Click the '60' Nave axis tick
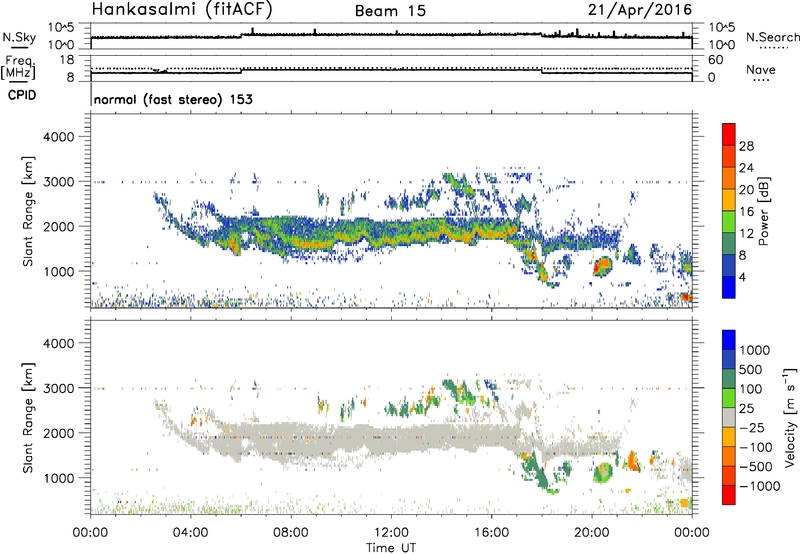800x554 pixels. click(x=715, y=60)
